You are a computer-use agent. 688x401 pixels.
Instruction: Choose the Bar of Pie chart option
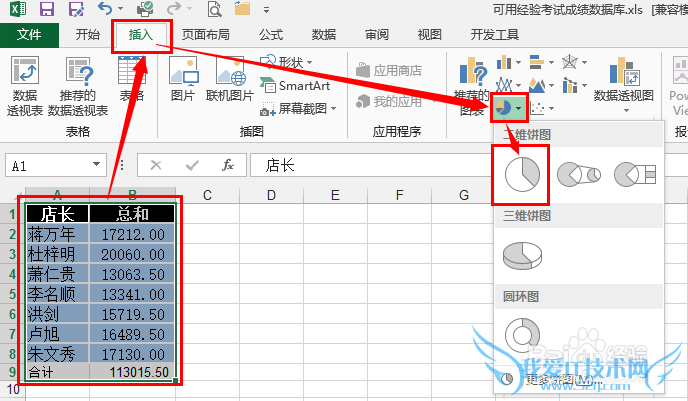point(635,175)
